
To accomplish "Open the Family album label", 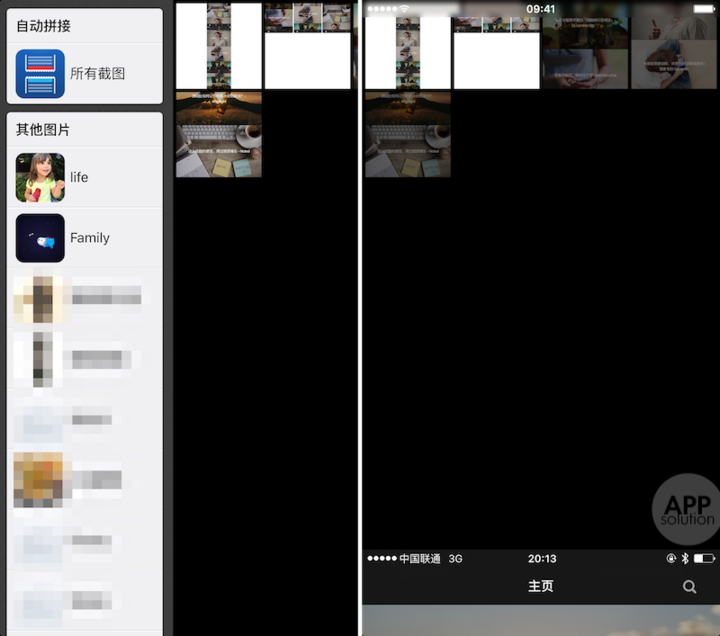I will (x=90, y=238).
